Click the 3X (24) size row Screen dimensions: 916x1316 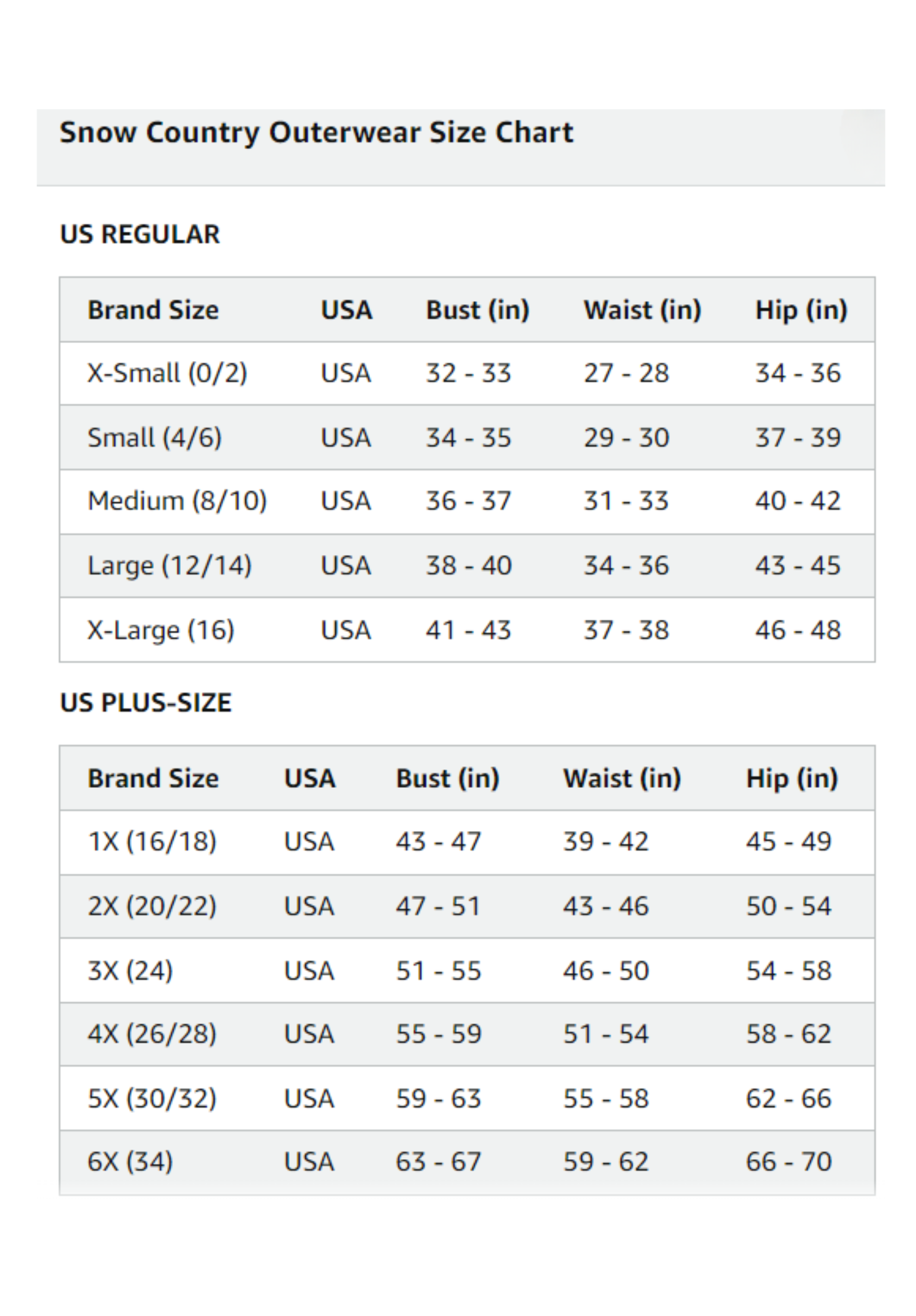pyautogui.click(x=131, y=971)
